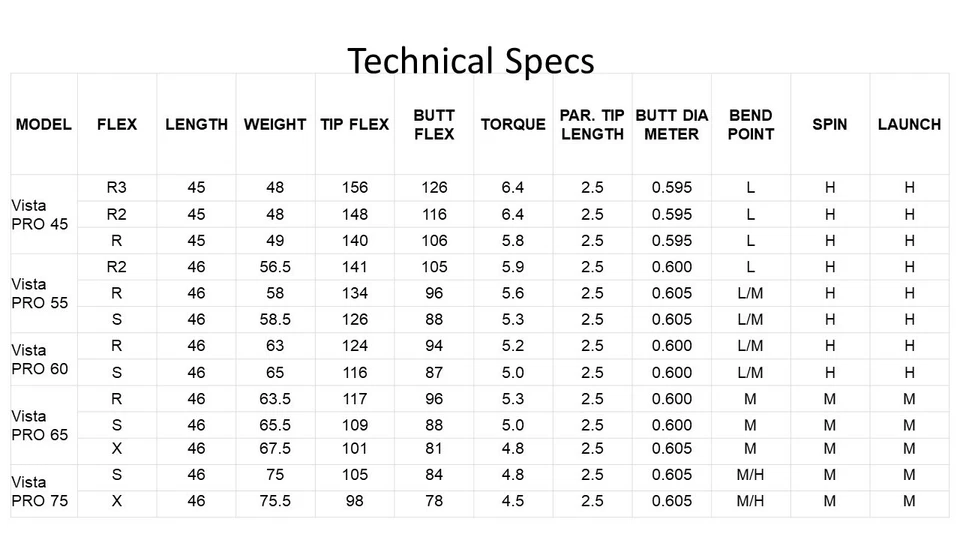This screenshot has width=960, height=540.
Task: Click the BUTT DIAMETER column header
Action: (x=671, y=125)
